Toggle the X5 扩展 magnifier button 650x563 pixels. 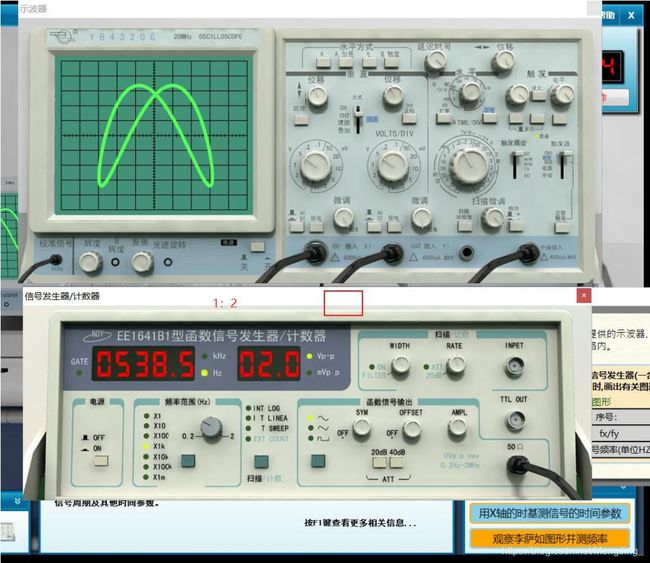point(444,119)
